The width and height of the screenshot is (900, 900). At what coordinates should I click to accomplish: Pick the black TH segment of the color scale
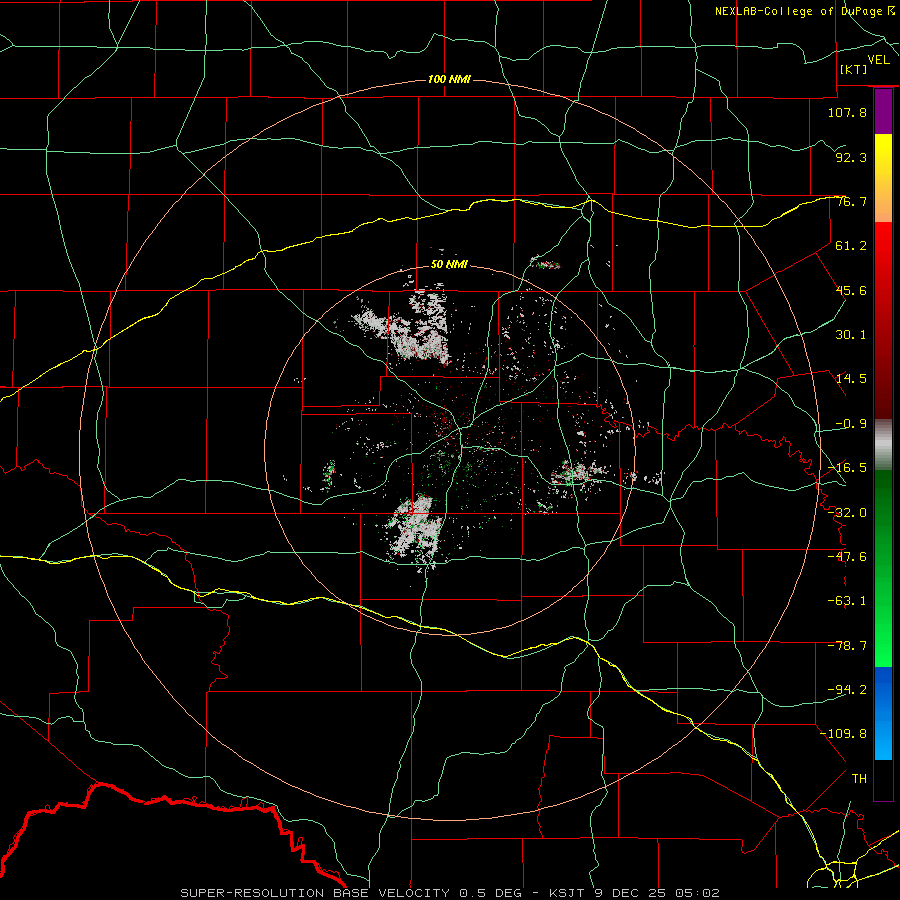coord(883,779)
